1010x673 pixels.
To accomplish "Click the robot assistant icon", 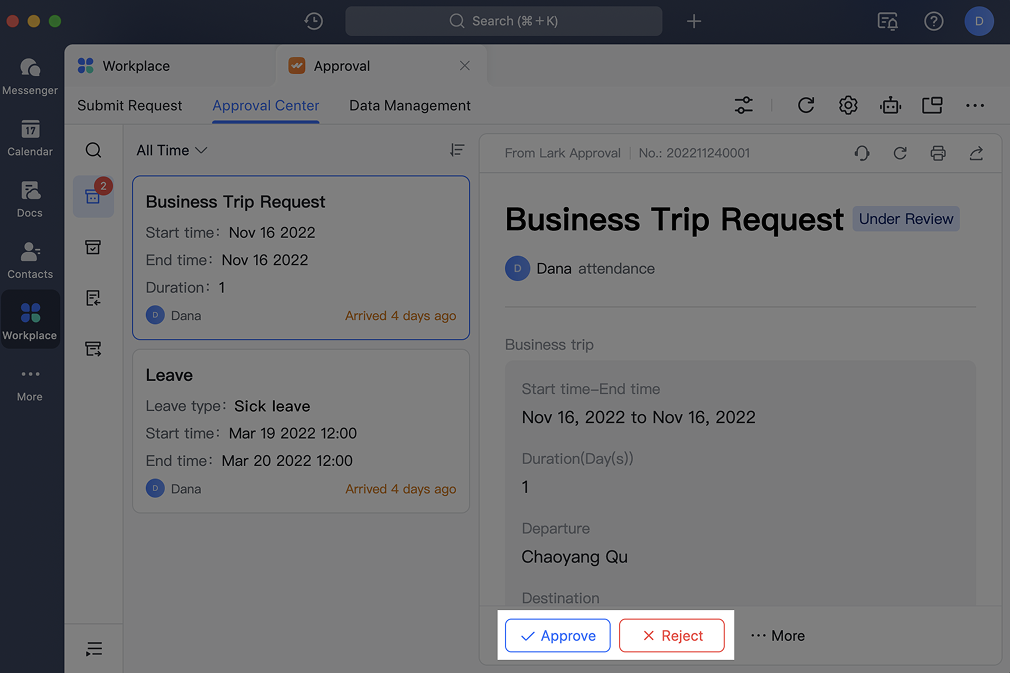I will point(890,105).
